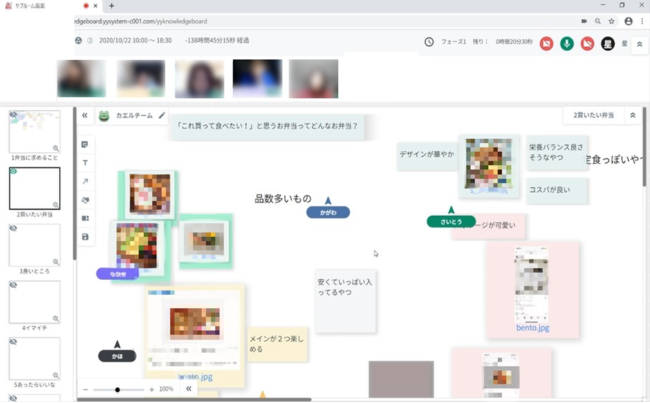
Task: Toggle visibility eye on slide 3良いところ
Action: click(x=13, y=228)
